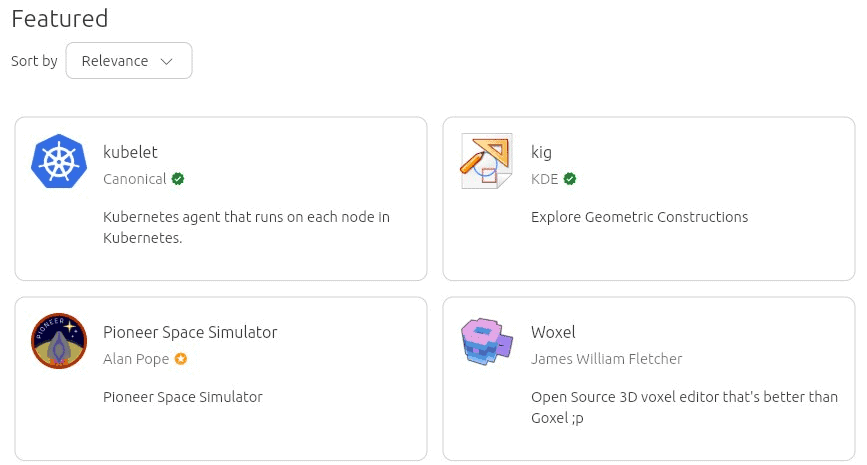867x465 pixels.
Task: Open the kubelet app title
Action: click(x=130, y=152)
